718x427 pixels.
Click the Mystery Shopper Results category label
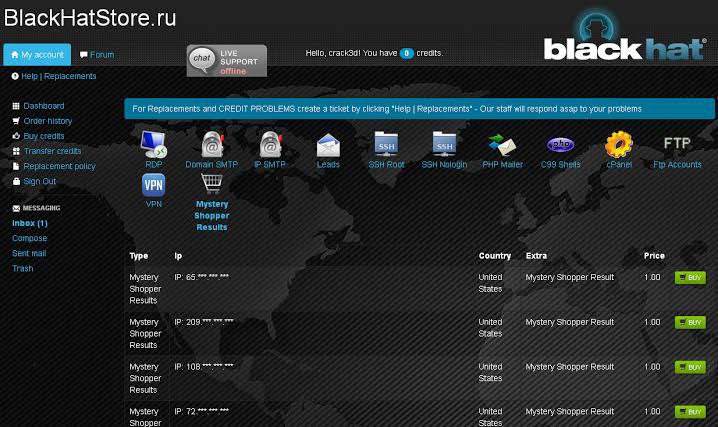[x=212, y=216]
